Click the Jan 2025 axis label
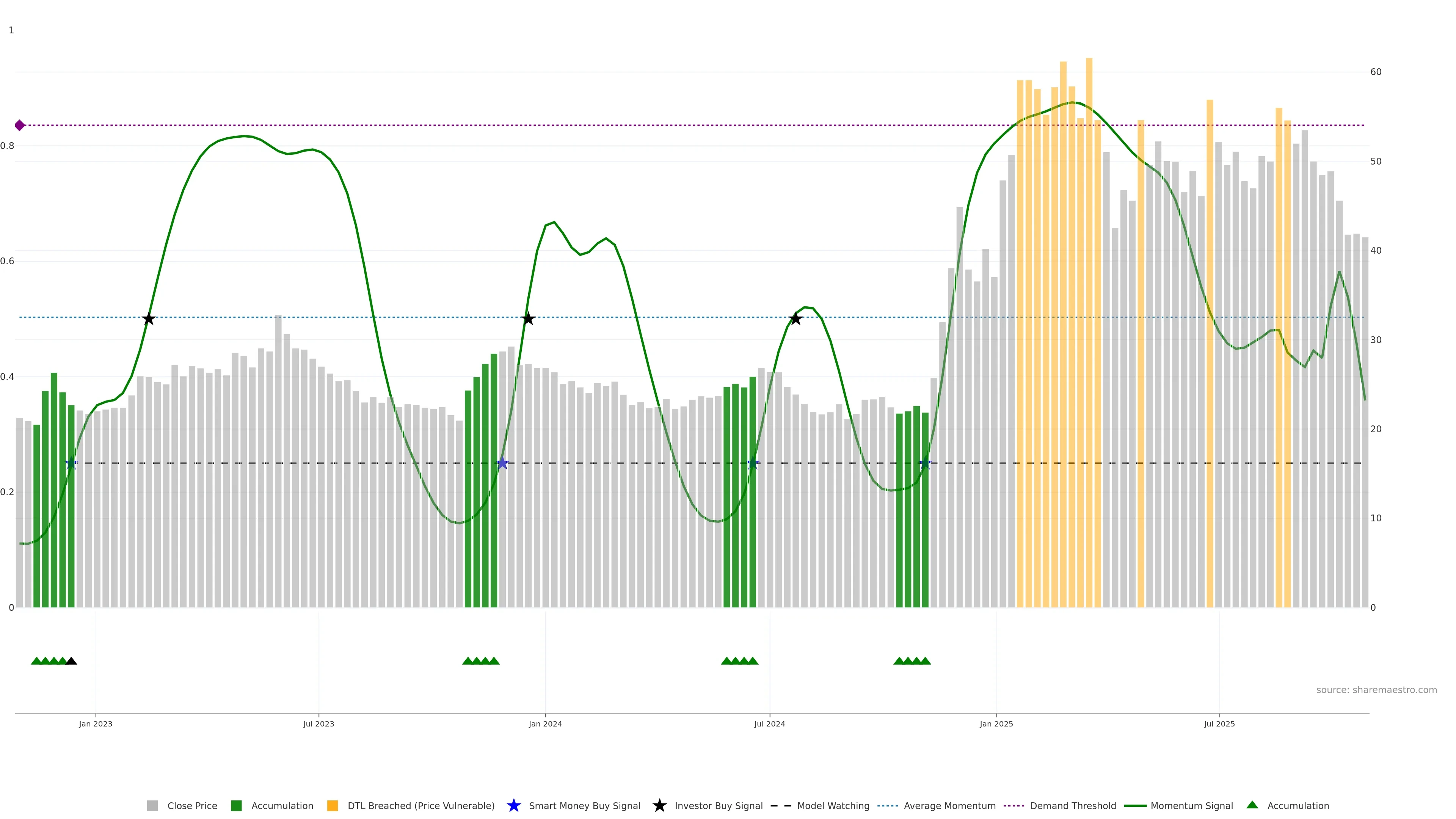This screenshot has width=1456, height=819. (996, 724)
